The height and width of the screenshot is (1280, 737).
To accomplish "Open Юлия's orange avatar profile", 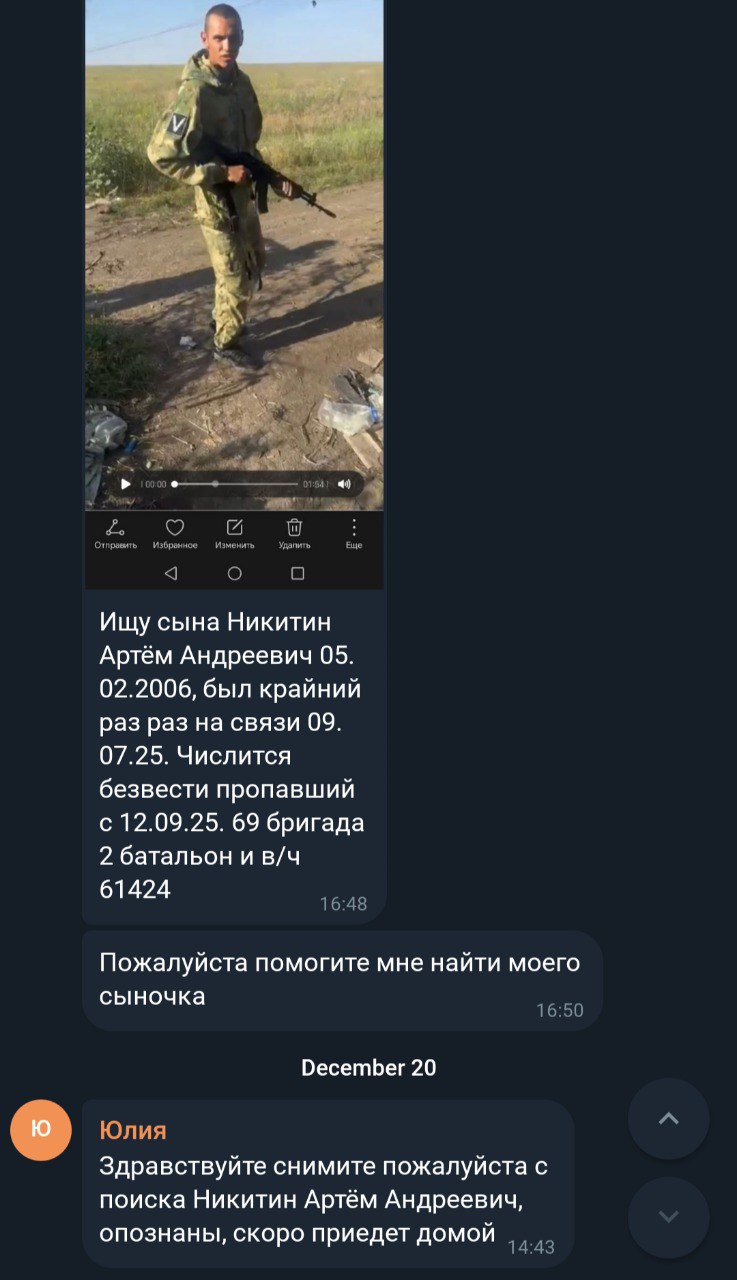I will [41, 1130].
